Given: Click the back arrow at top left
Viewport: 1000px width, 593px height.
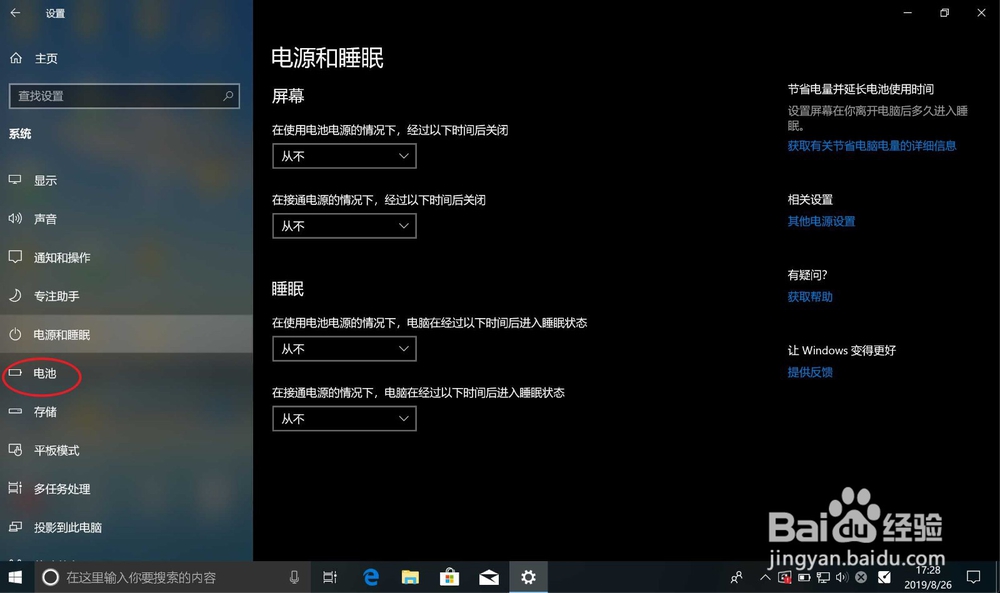Looking at the screenshot, I should (x=15, y=13).
